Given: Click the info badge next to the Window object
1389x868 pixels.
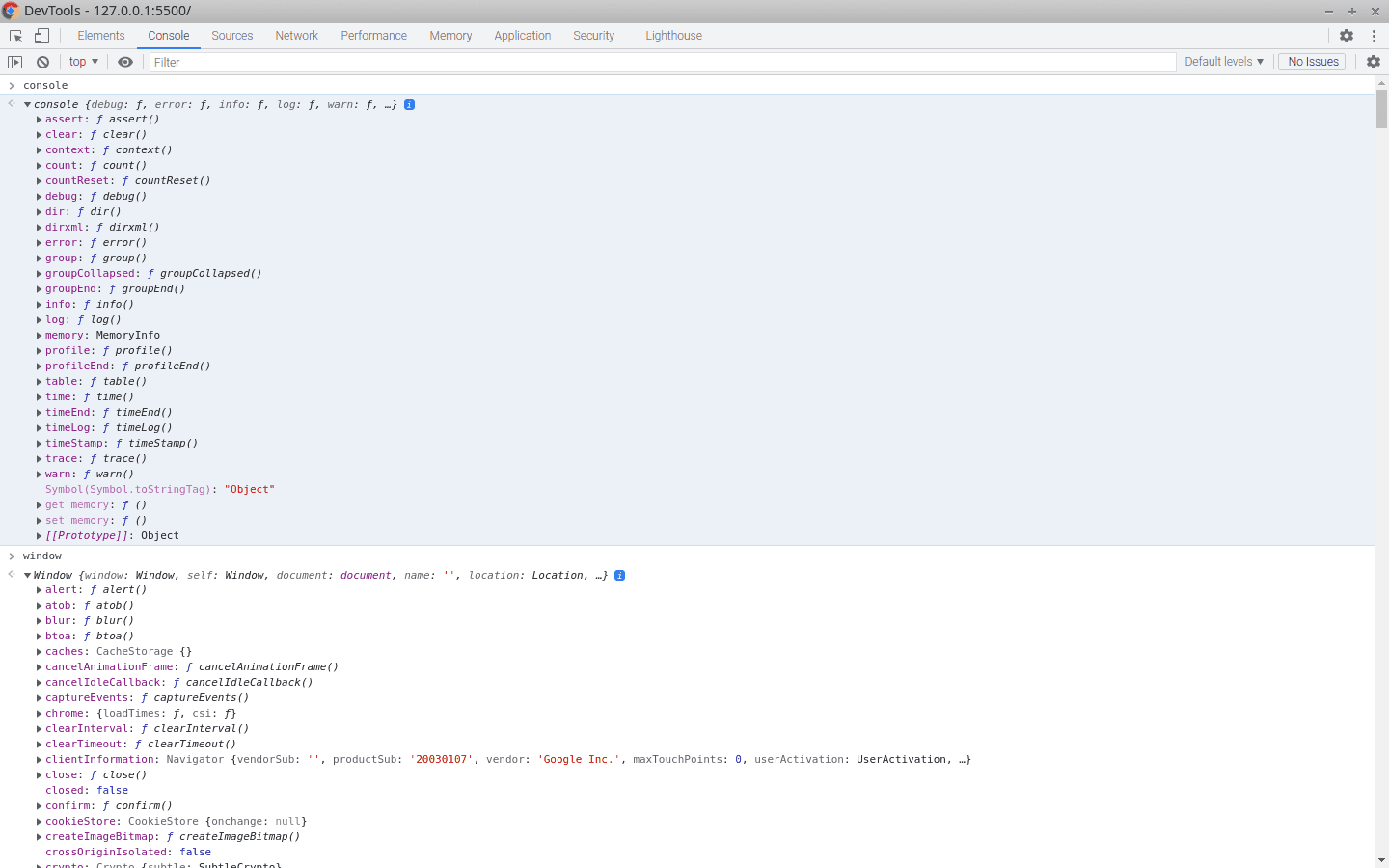Looking at the screenshot, I should tap(619, 575).
